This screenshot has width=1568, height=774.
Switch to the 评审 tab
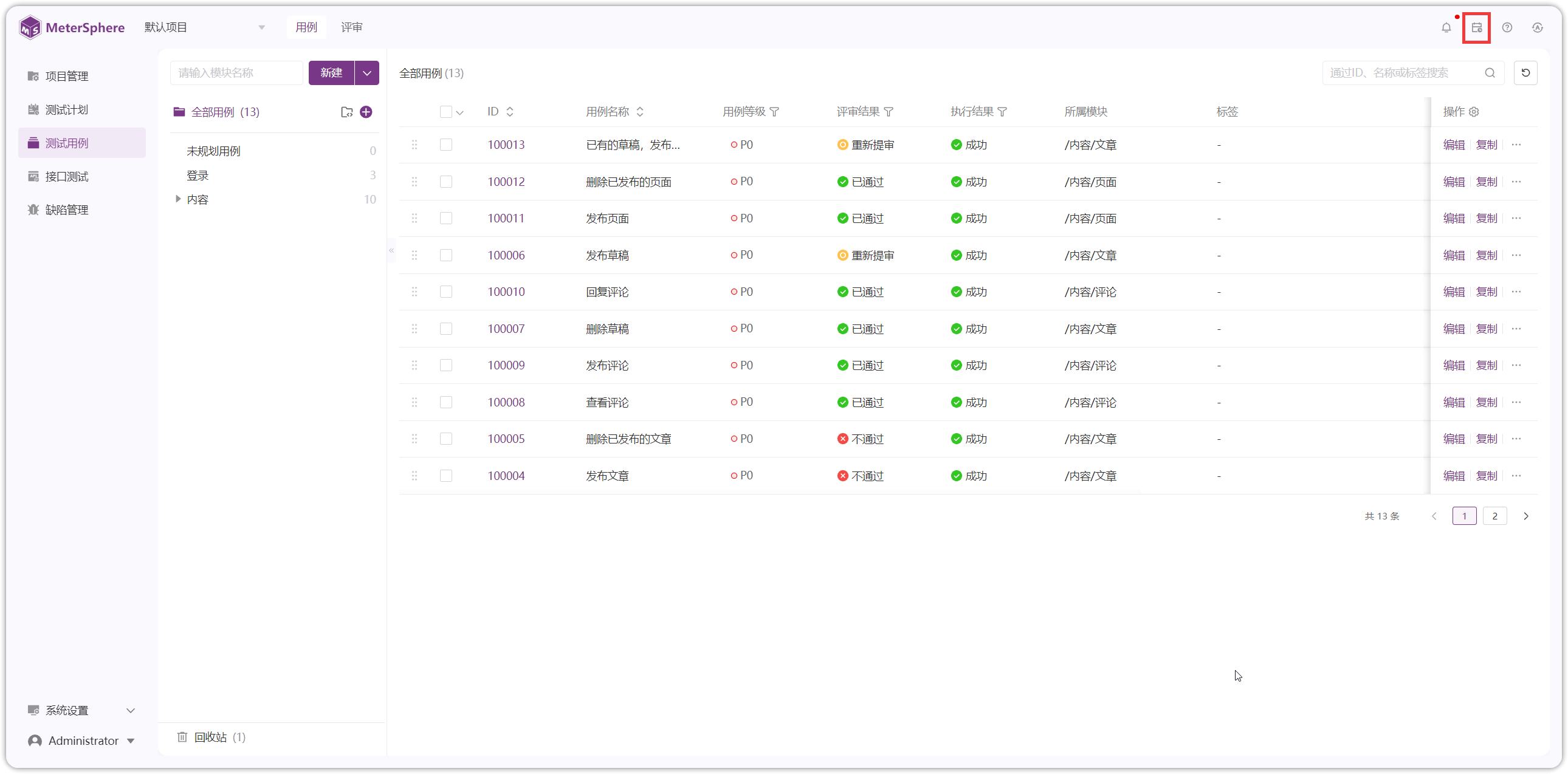[x=351, y=27]
